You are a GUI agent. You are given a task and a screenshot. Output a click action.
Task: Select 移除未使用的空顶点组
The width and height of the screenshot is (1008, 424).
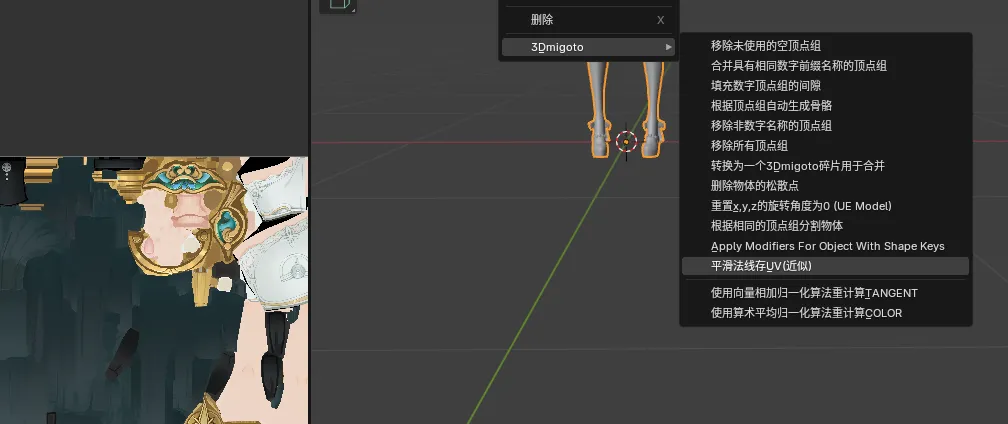[x=825, y=46]
